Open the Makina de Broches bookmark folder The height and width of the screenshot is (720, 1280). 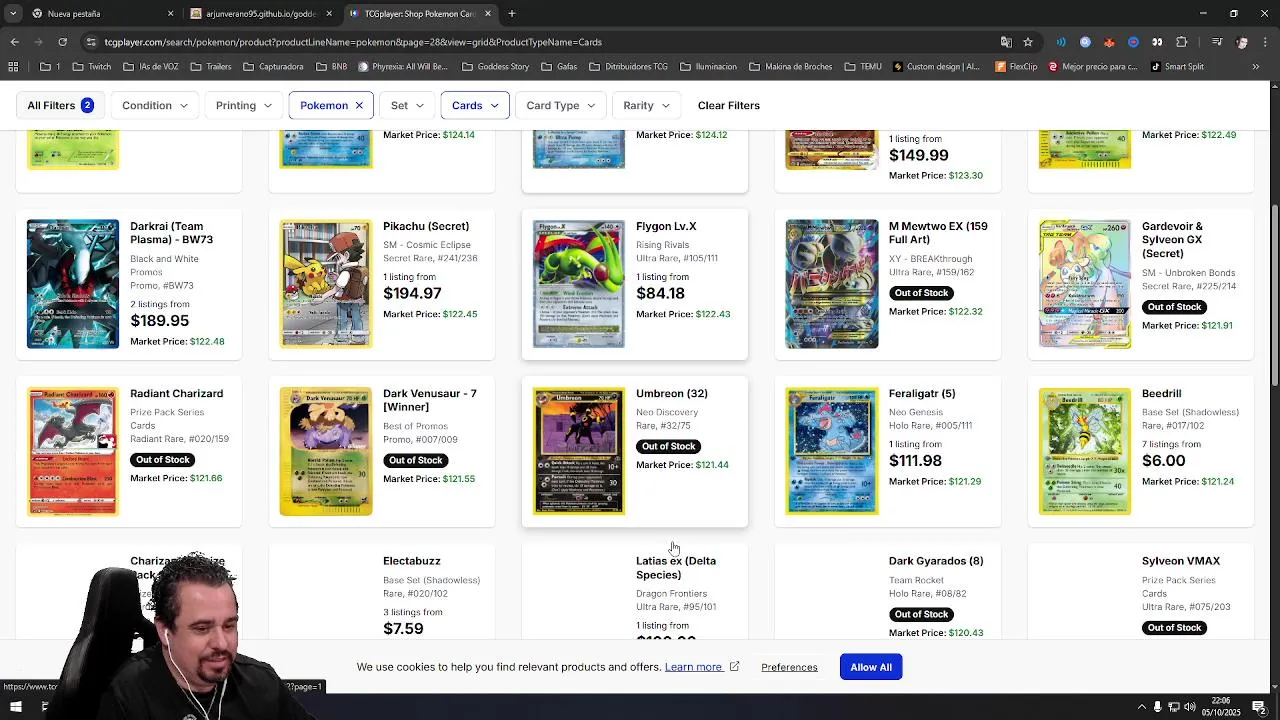pos(790,67)
